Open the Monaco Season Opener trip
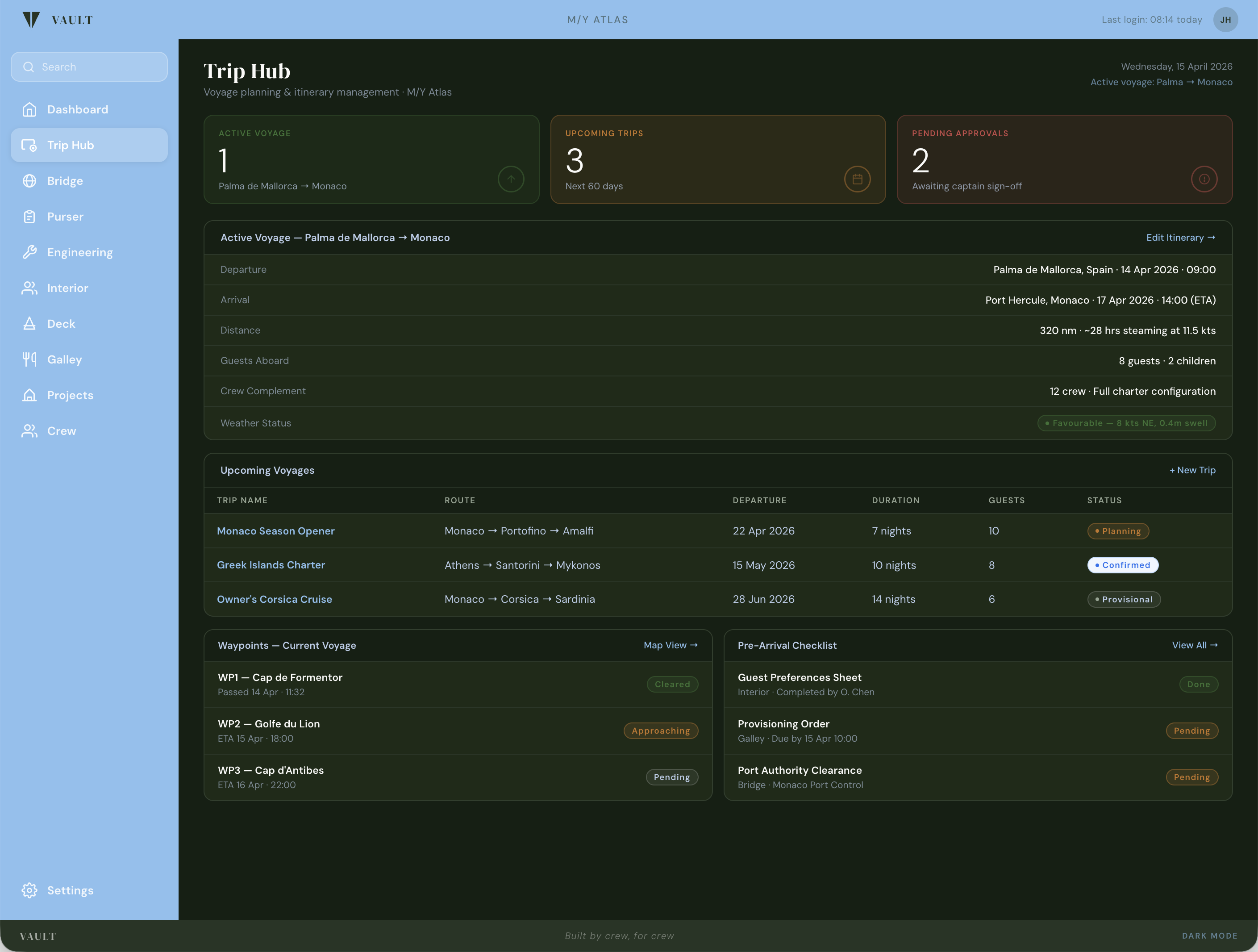Viewport: 1258px width, 952px height. 276,531
